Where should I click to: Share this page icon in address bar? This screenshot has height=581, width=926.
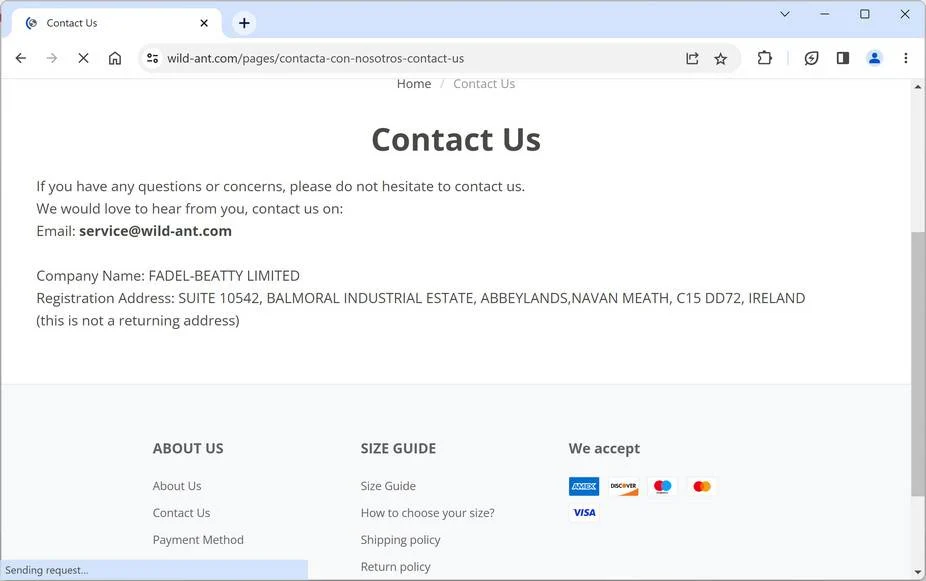[692, 58]
